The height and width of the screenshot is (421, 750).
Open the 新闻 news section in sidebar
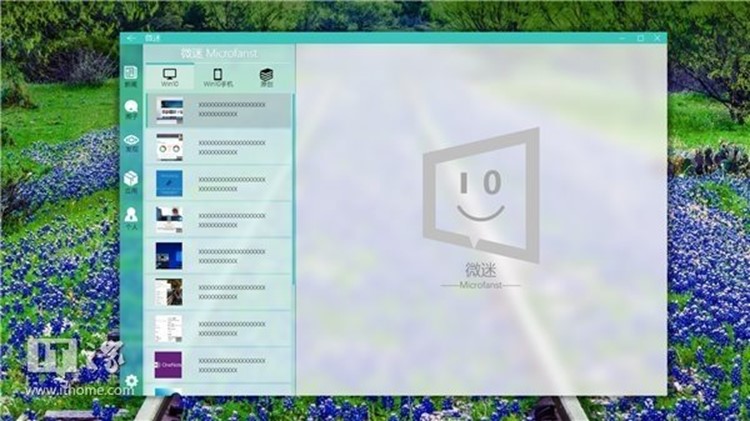[x=131, y=76]
